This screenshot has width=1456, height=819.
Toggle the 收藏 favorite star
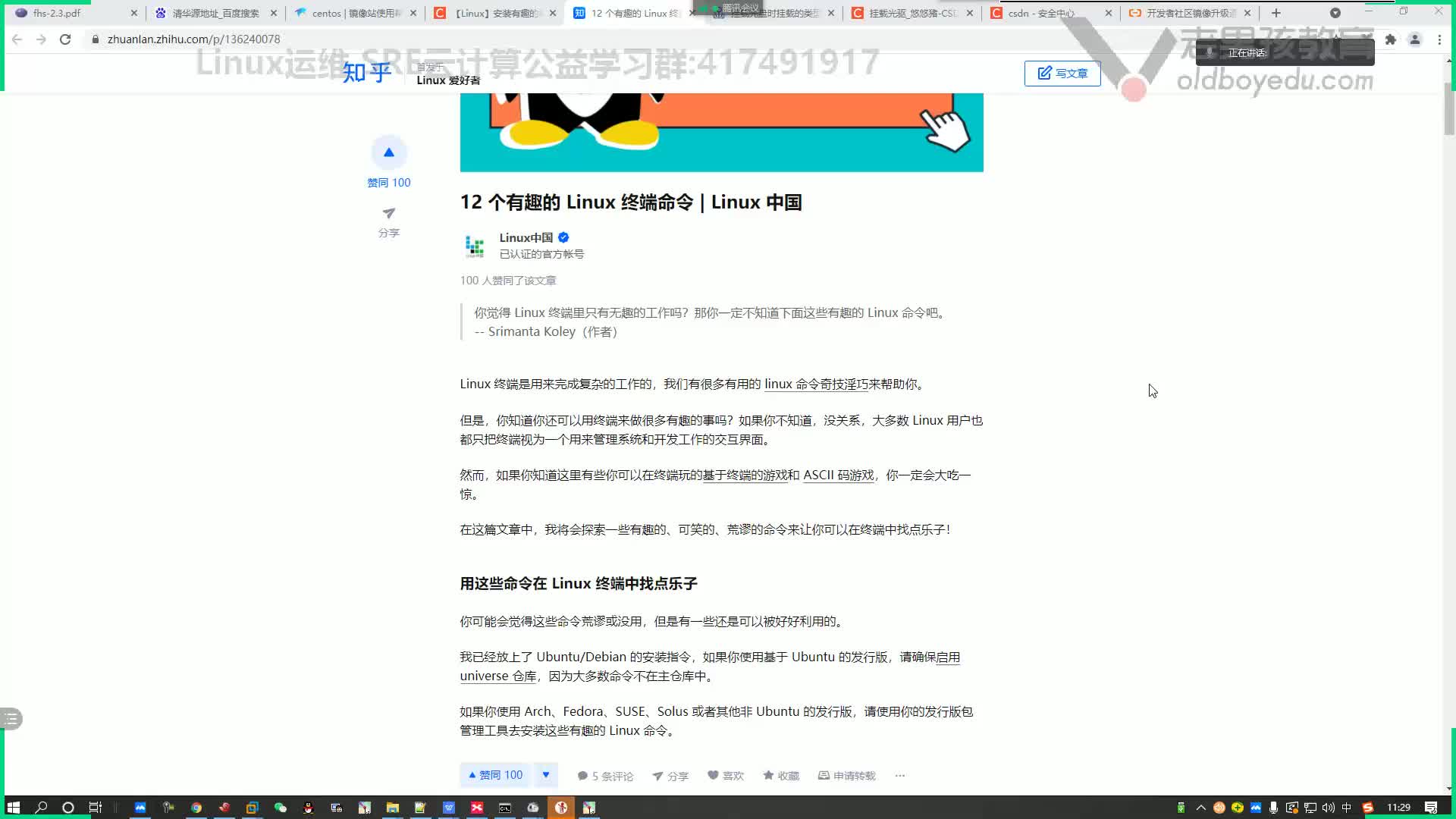point(781,776)
